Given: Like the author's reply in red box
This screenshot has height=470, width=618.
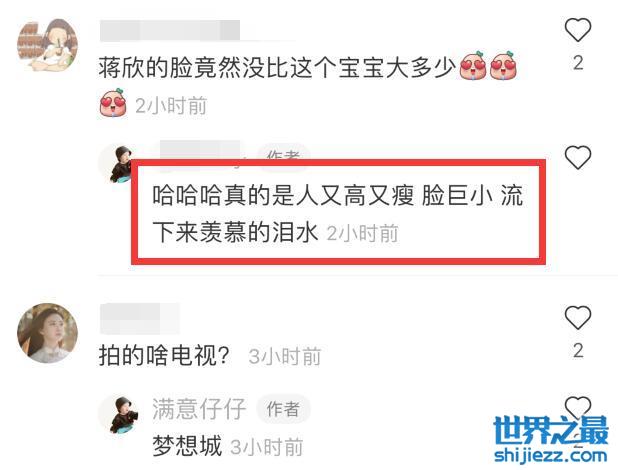Looking at the screenshot, I should click(x=578, y=157).
